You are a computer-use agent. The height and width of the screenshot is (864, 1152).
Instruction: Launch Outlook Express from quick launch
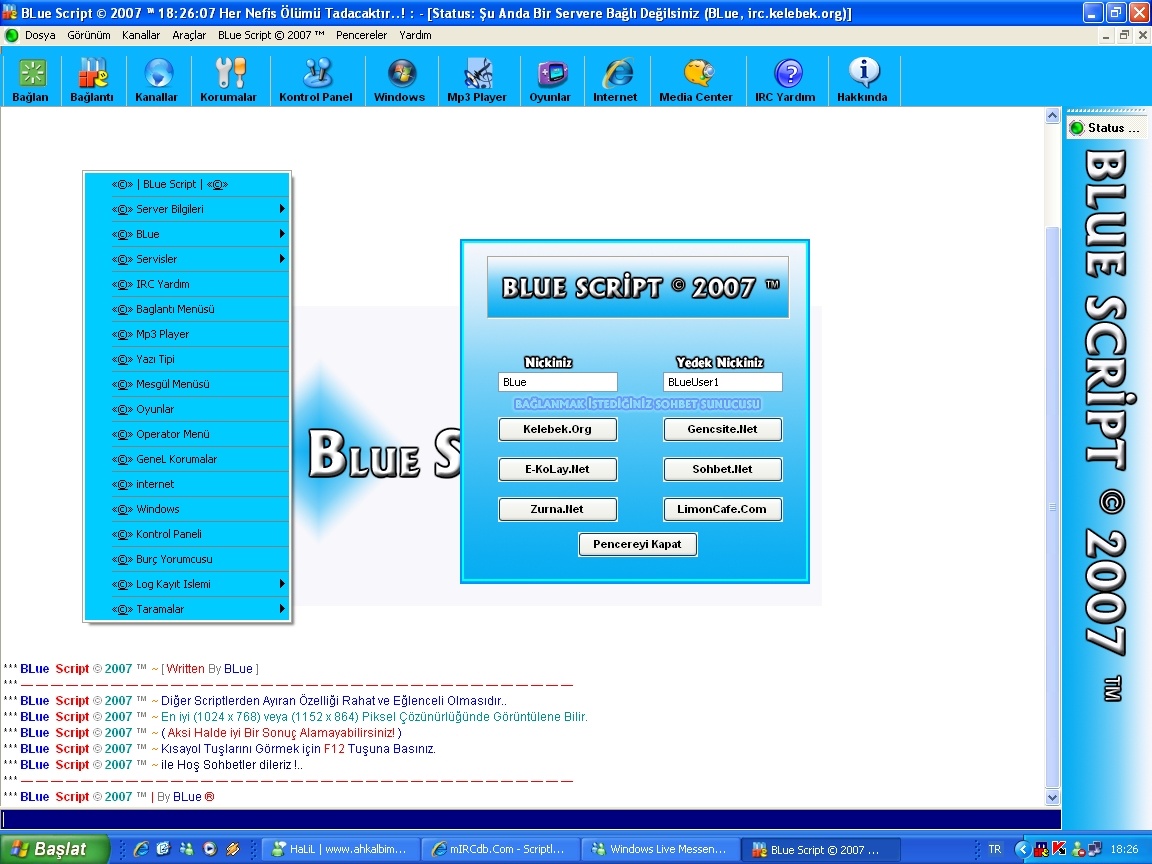(x=163, y=849)
